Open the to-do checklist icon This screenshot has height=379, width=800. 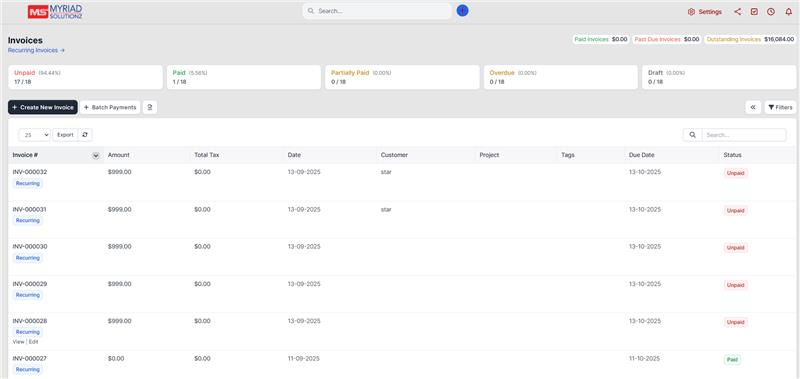754,12
